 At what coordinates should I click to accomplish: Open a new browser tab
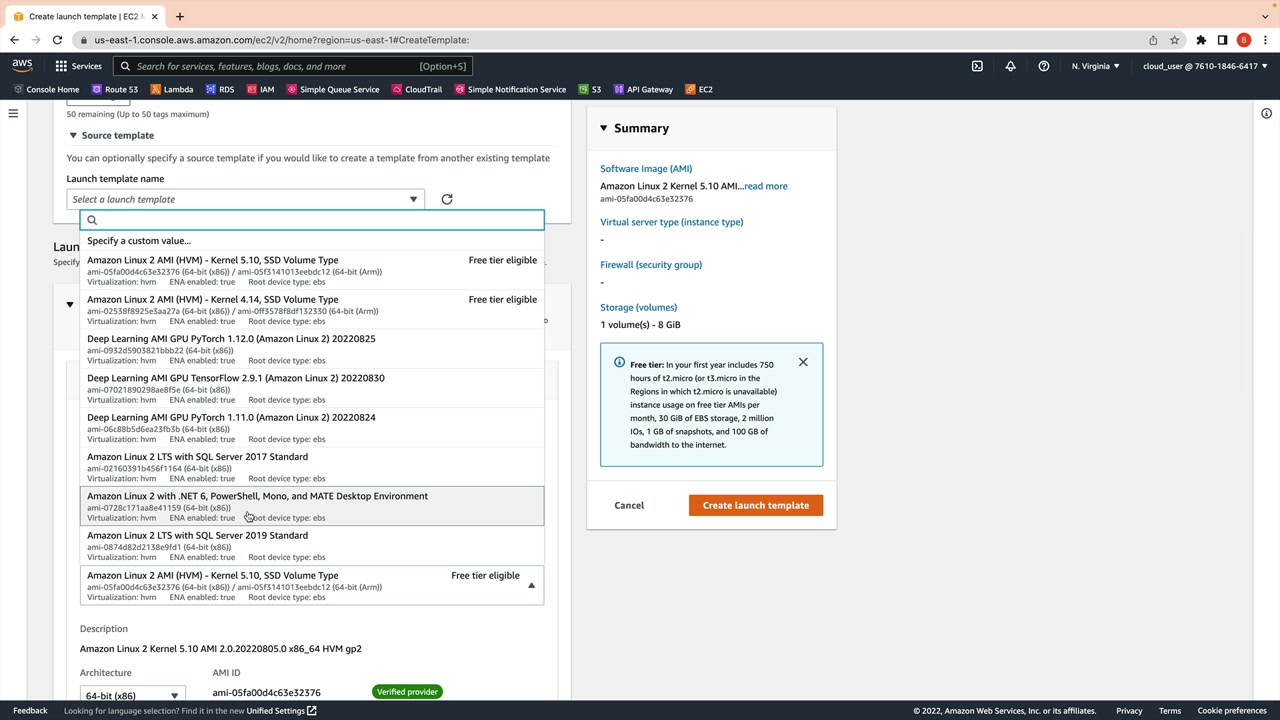point(180,16)
